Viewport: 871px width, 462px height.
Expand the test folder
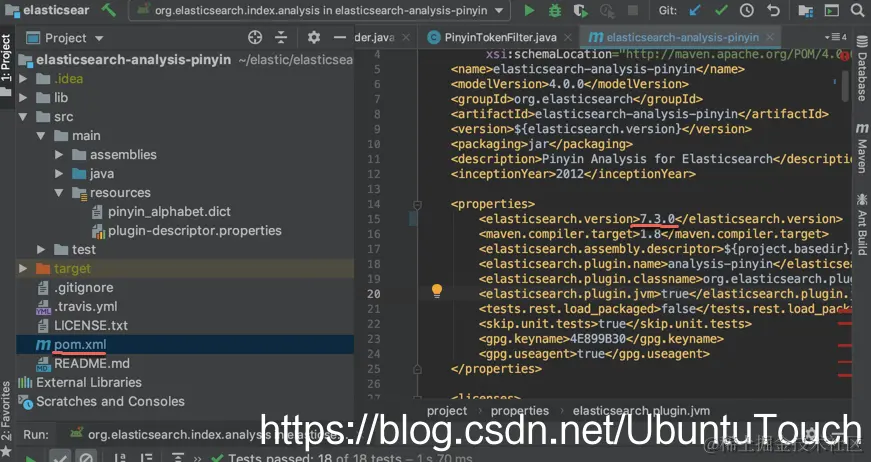pos(41,249)
